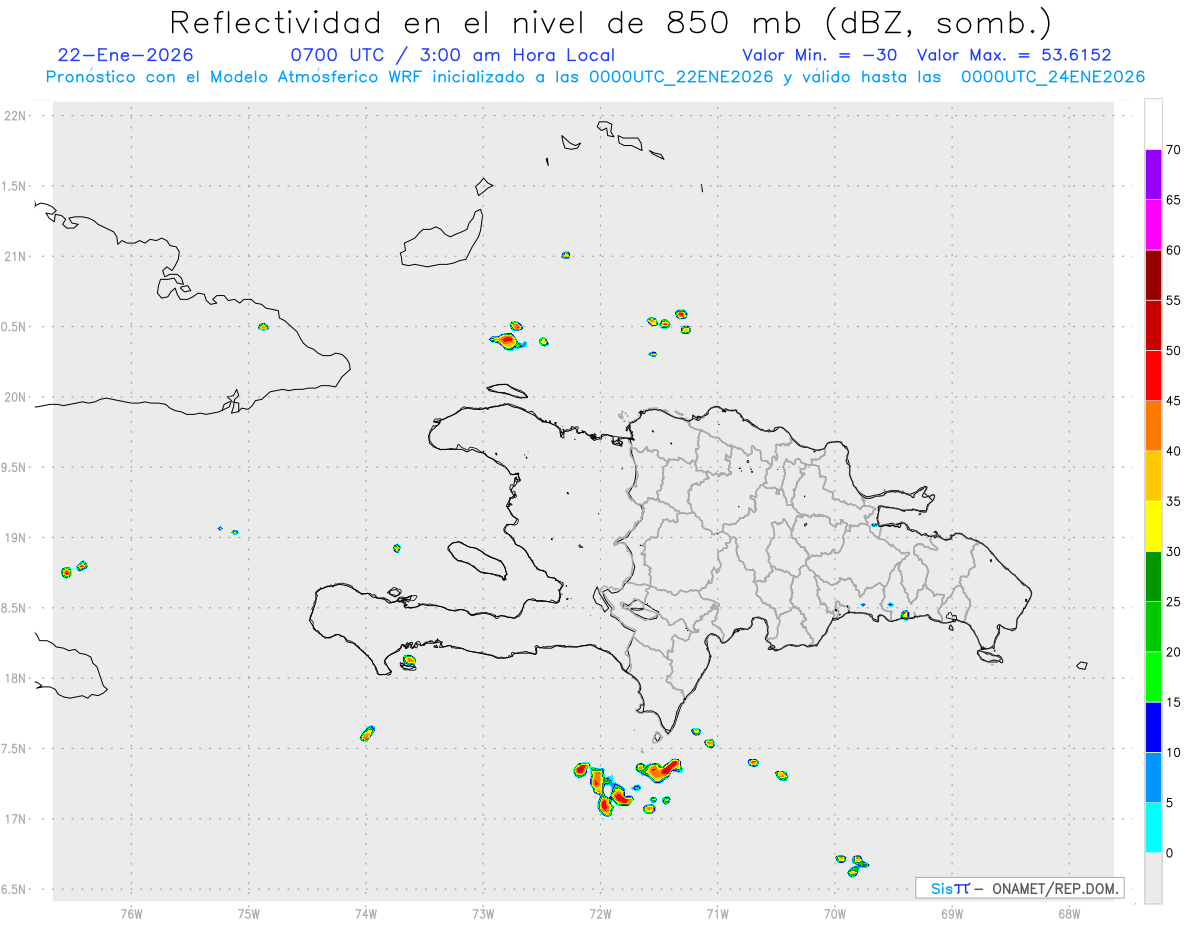Click the '75W' longitude label
Viewport: 1200px width, 927px height.
coord(249,913)
